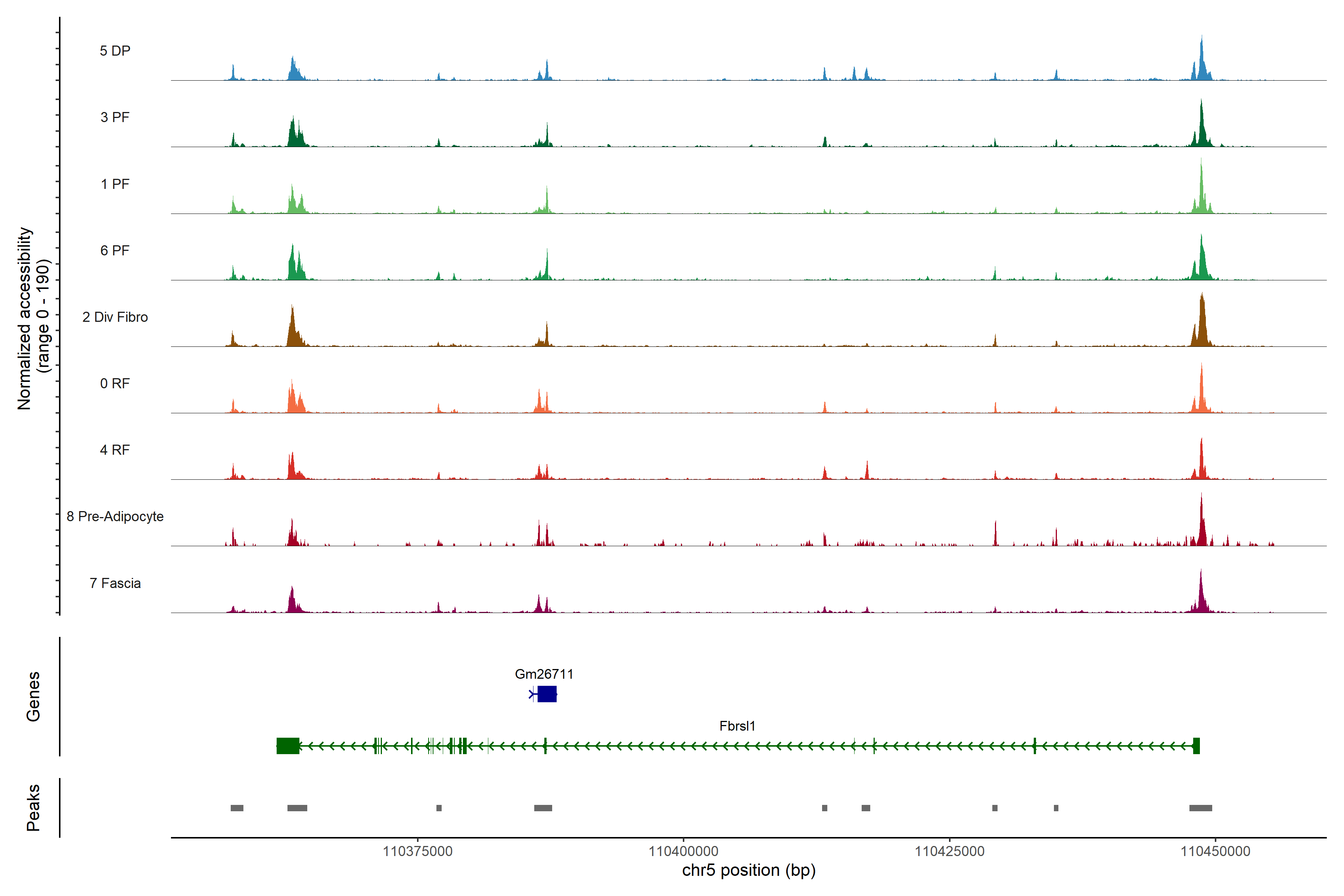This screenshot has height=896, width=1344.
Task: Click the peak bar under Gm26711
Action: (x=543, y=808)
